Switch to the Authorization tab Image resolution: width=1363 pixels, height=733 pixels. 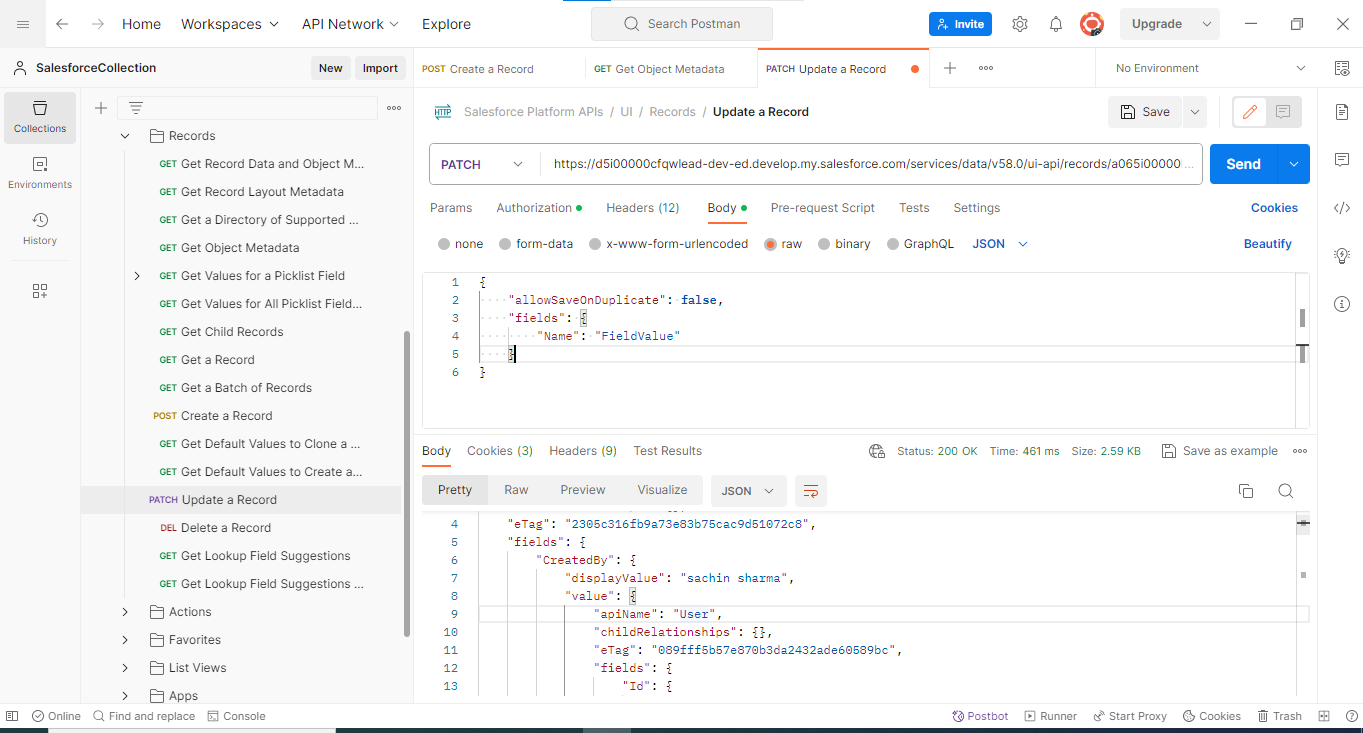[x=539, y=208]
